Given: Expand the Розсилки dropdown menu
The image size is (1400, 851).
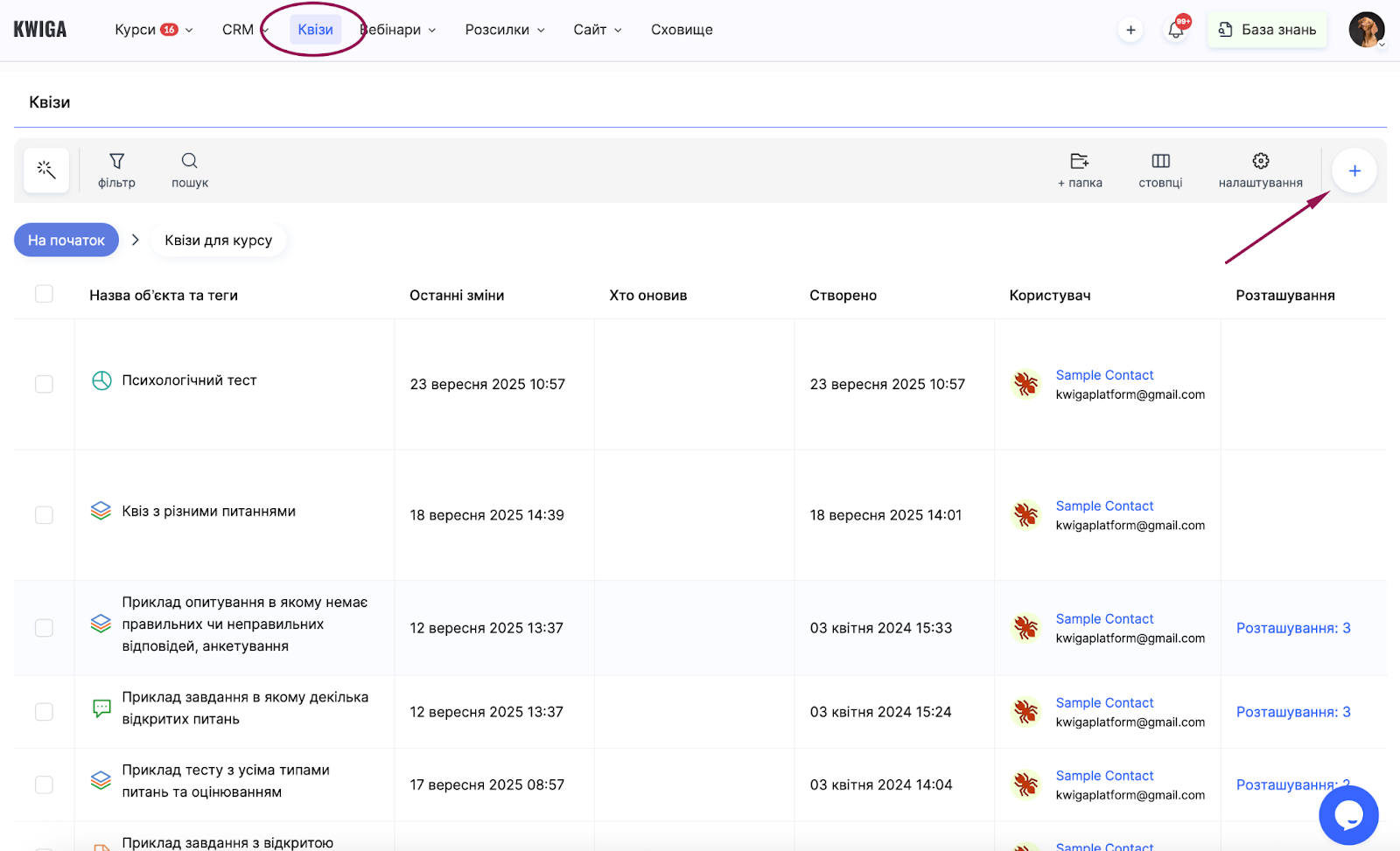Looking at the screenshot, I should [505, 30].
